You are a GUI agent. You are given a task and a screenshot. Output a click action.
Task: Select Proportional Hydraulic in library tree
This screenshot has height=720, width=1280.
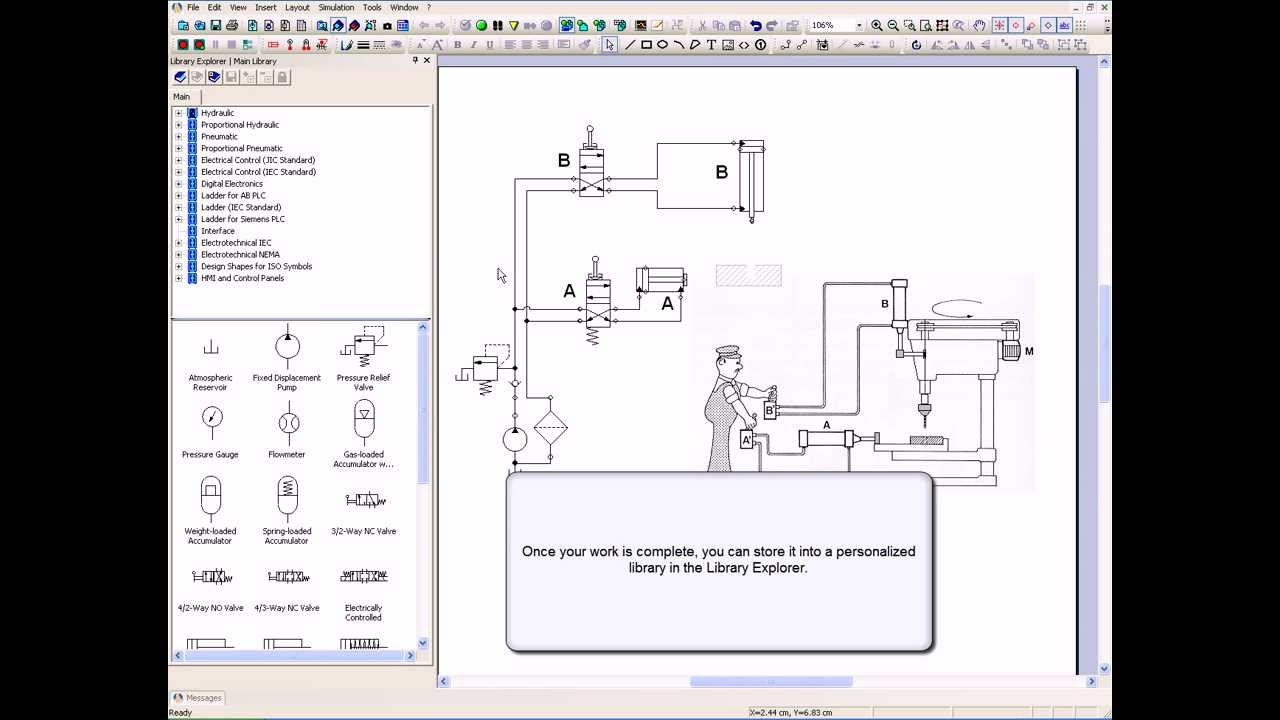click(x=240, y=125)
